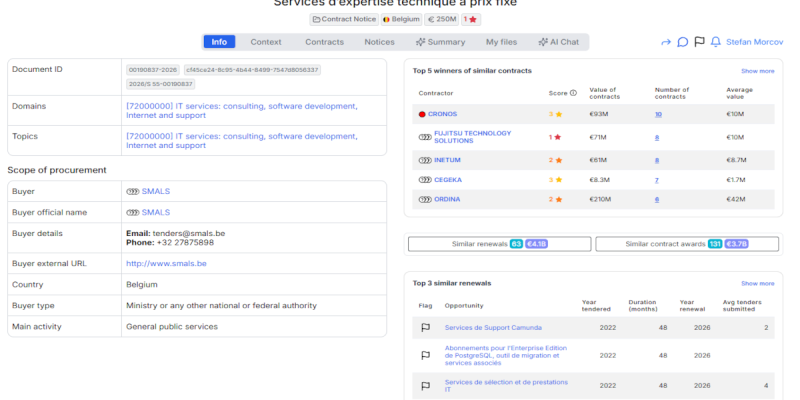Image resolution: width=800 pixels, height=400 pixels.
Task: Click organization icon beside CEGEKA
Action: tap(425, 180)
